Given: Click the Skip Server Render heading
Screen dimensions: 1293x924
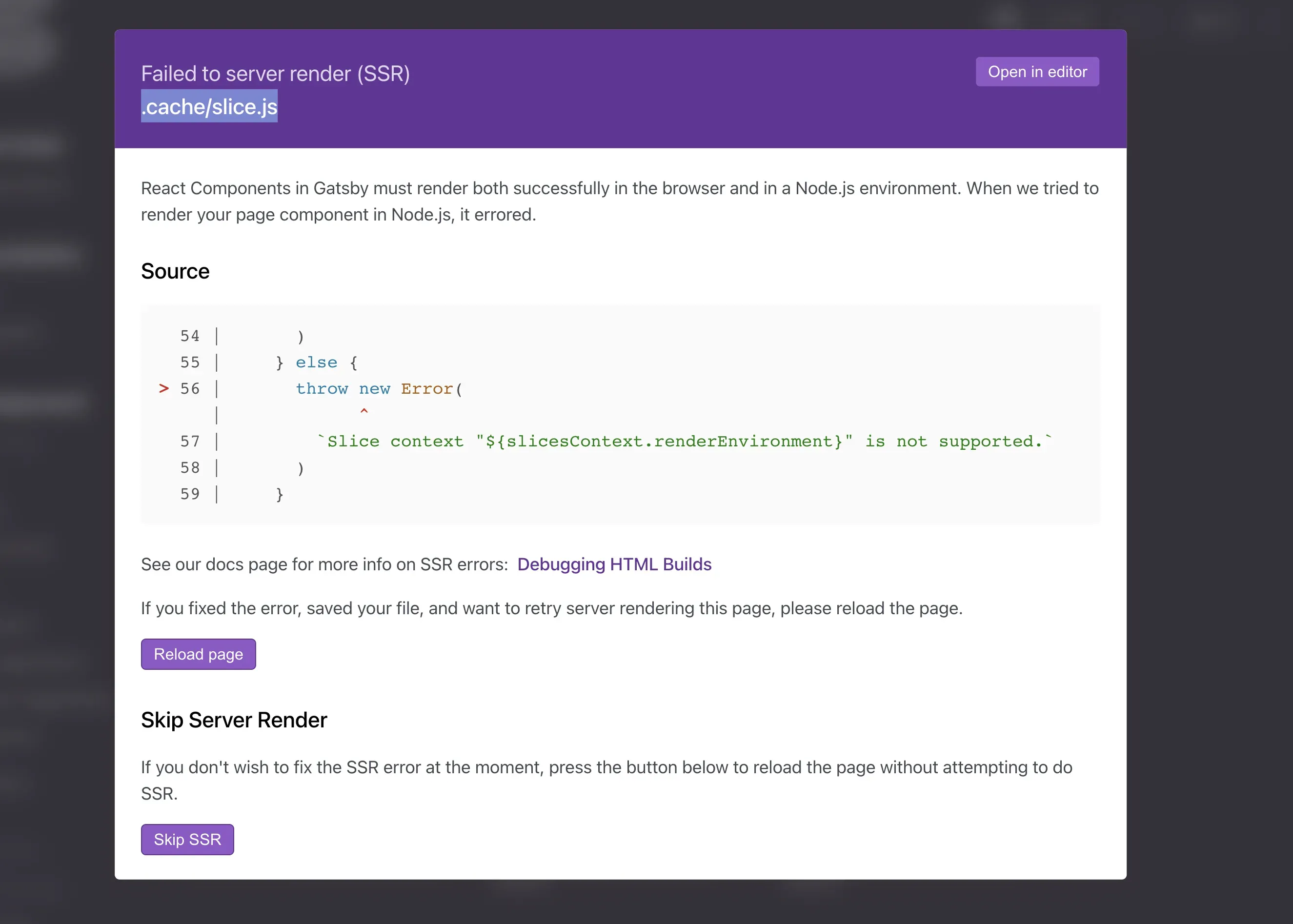Looking at the screenshot, I should click(234, 720).
